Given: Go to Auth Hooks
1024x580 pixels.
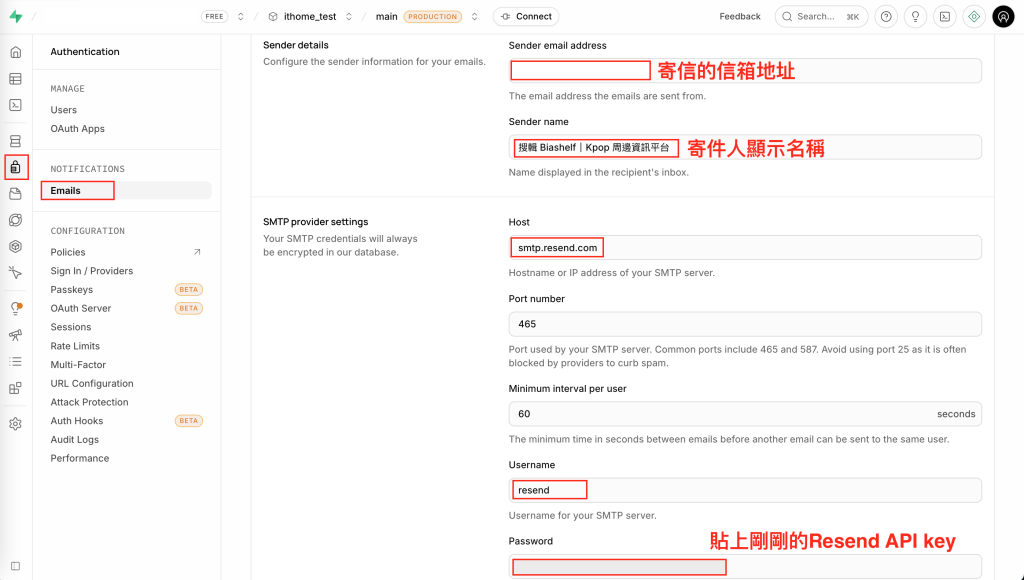Looking at the screenshot, I should (x=76, y=421).
